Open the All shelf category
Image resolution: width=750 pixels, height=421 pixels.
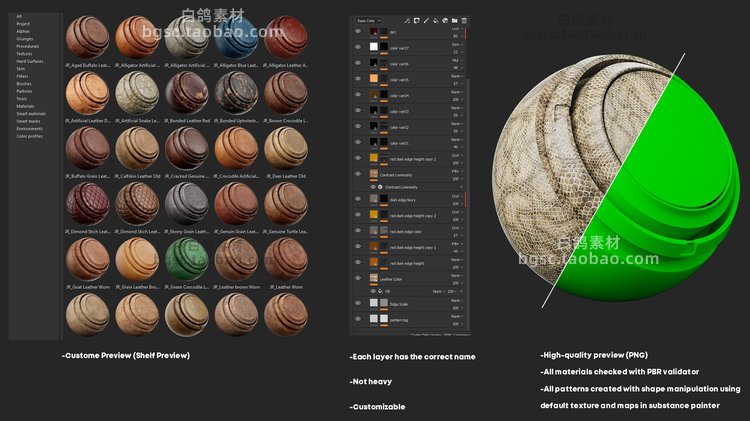[x=19, y=16]
